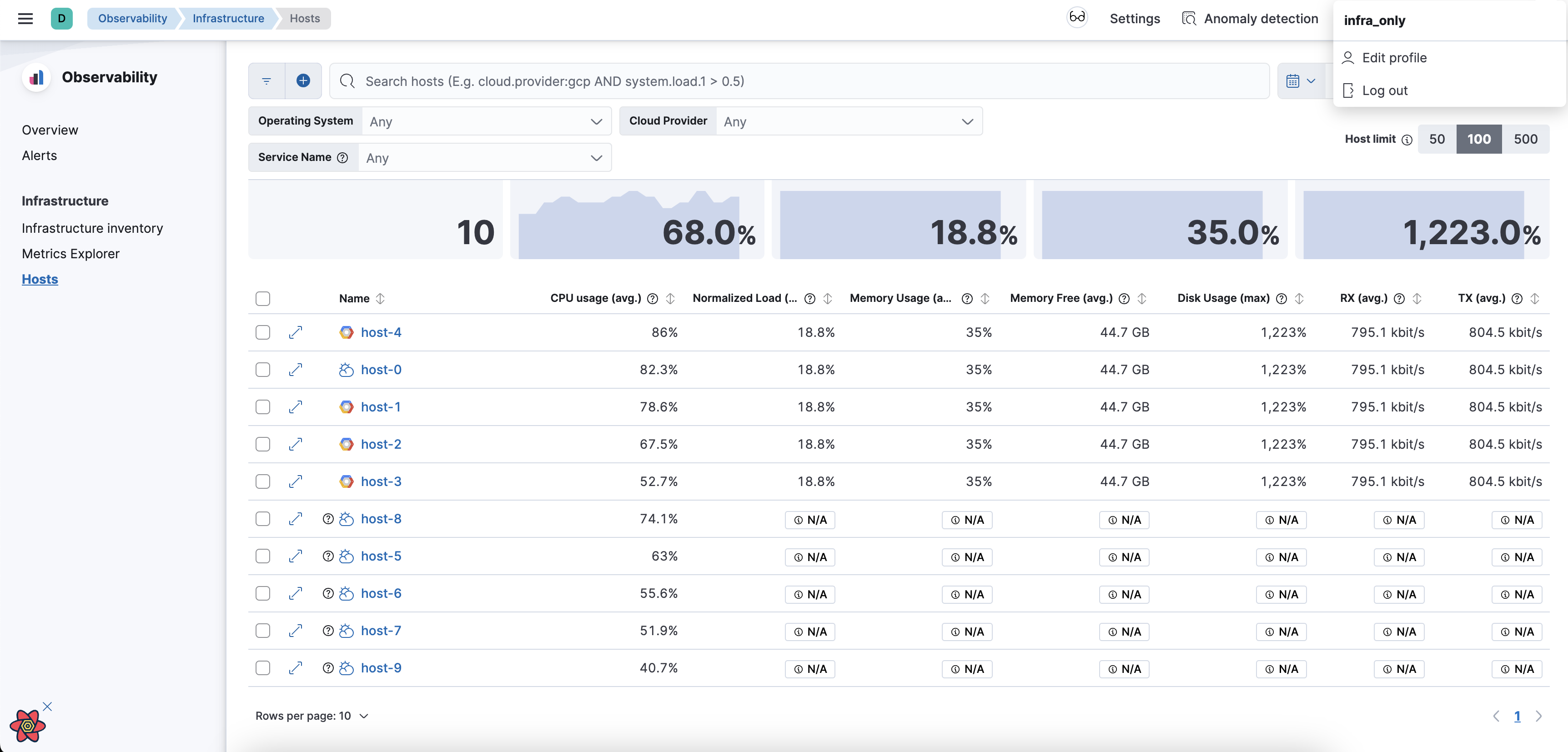The image size is (1568, 752).
Task: Check the host-0 row checkbox
Action: click(x=263, y=370)
